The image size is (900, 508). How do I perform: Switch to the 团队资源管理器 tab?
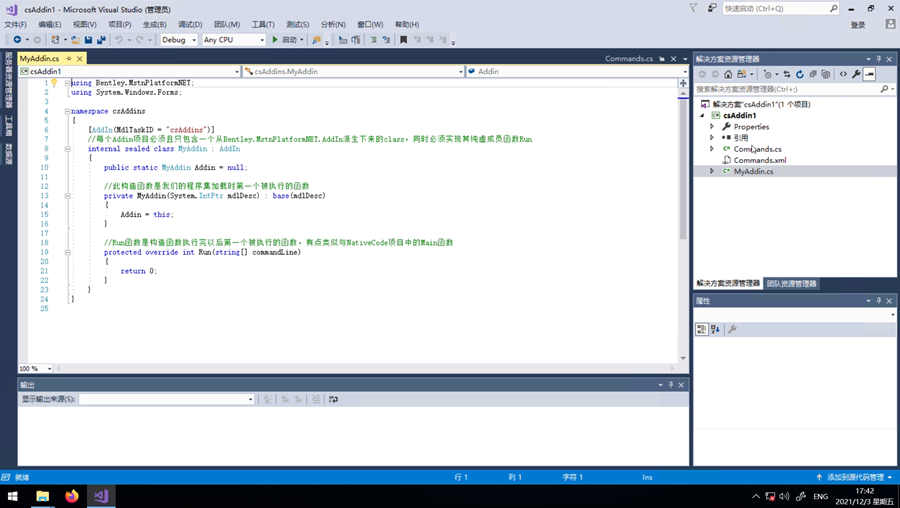(x=792, y=284)
